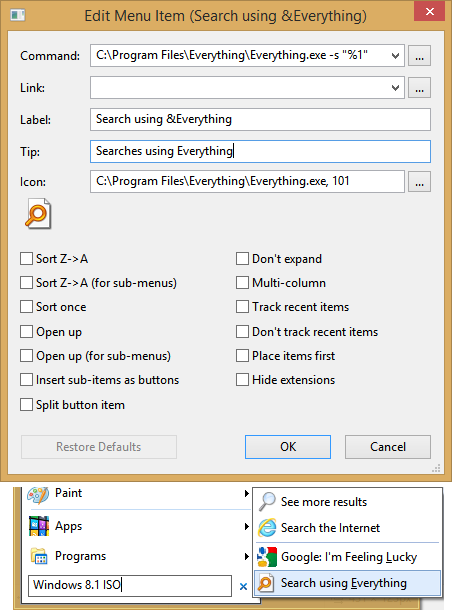Click the Internet Explorer icon beside Search the Internet
The width and height of the screenshot is (452, 614).
click(267, 527)
